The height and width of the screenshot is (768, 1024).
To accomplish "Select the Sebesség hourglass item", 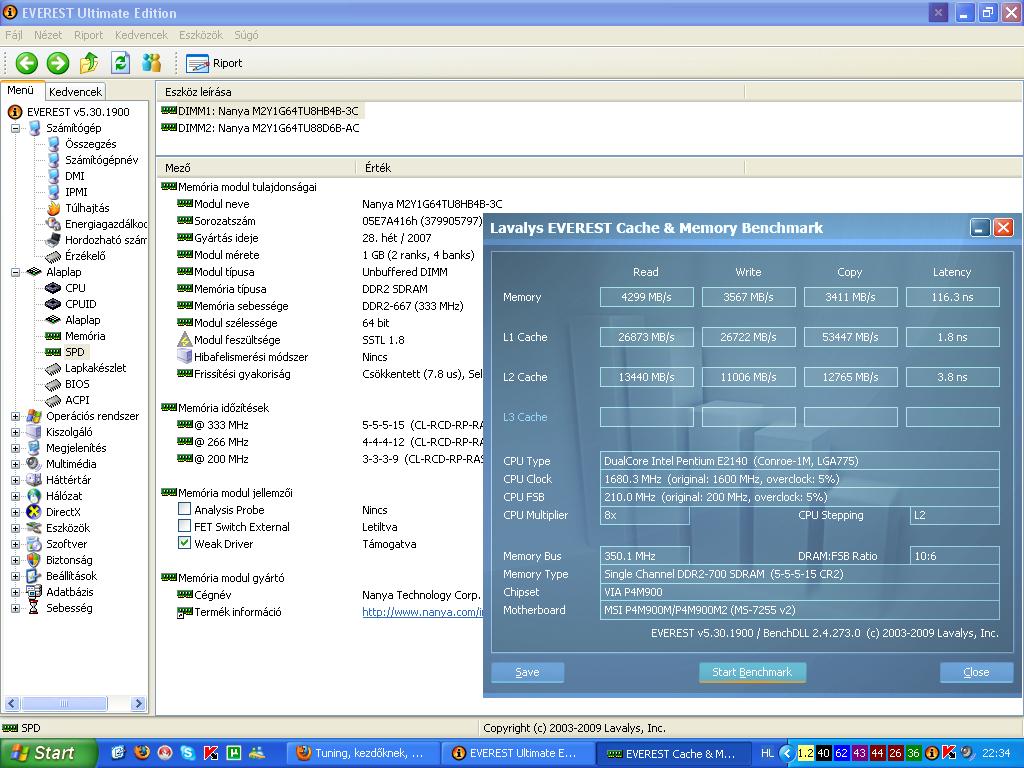I will click(x=69, y=608).
